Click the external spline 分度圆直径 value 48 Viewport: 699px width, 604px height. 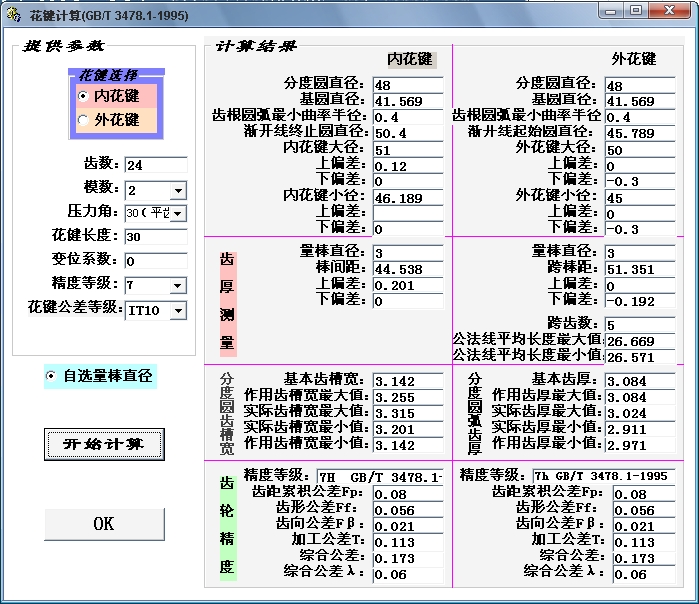point(640,85)
